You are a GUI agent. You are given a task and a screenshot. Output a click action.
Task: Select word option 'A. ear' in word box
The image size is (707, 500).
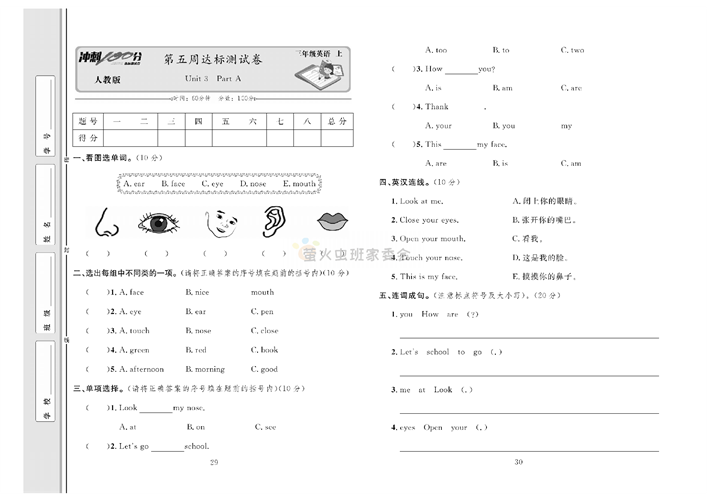[x=134, y=184]
